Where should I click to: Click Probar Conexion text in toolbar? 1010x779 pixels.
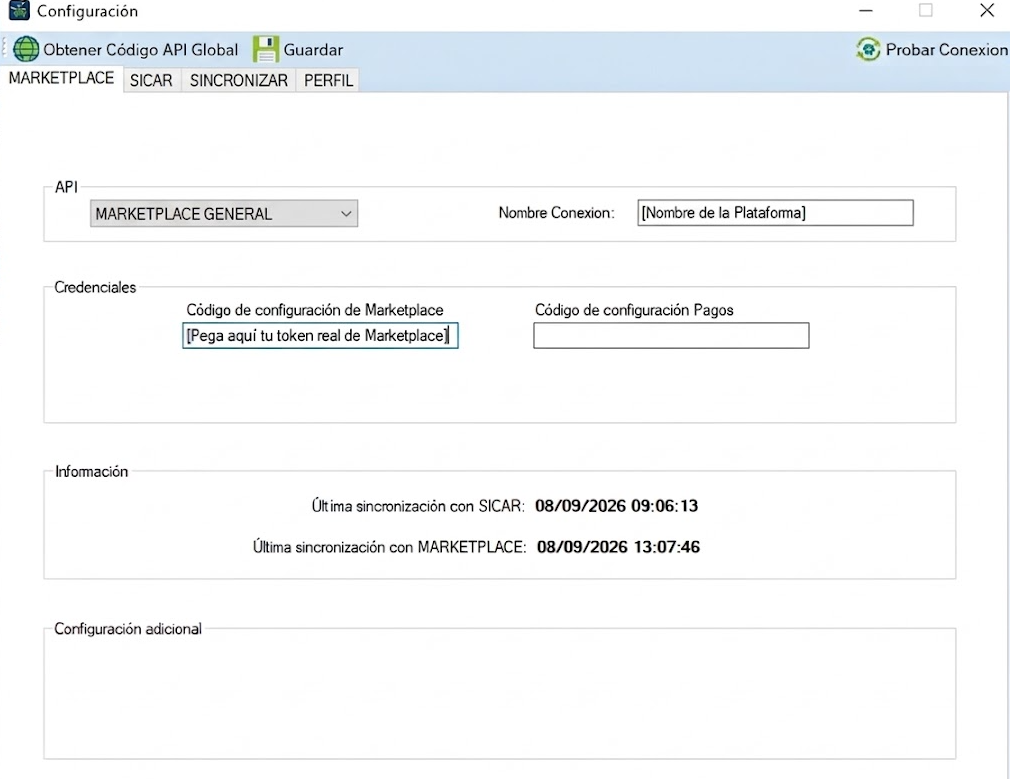point(946,50)
